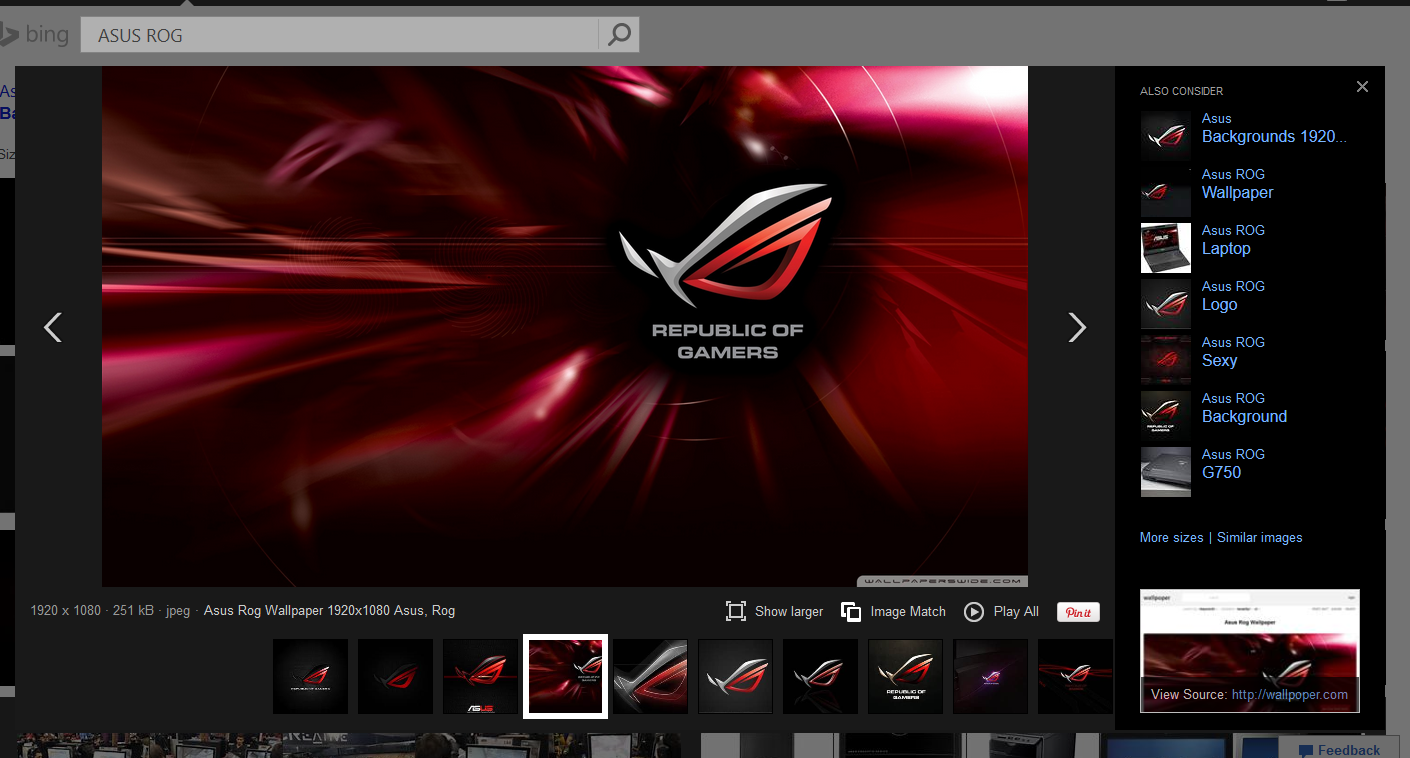Click the Play All label
This screenshot has height=758, width=1410.
click(x=1016, y=611)
